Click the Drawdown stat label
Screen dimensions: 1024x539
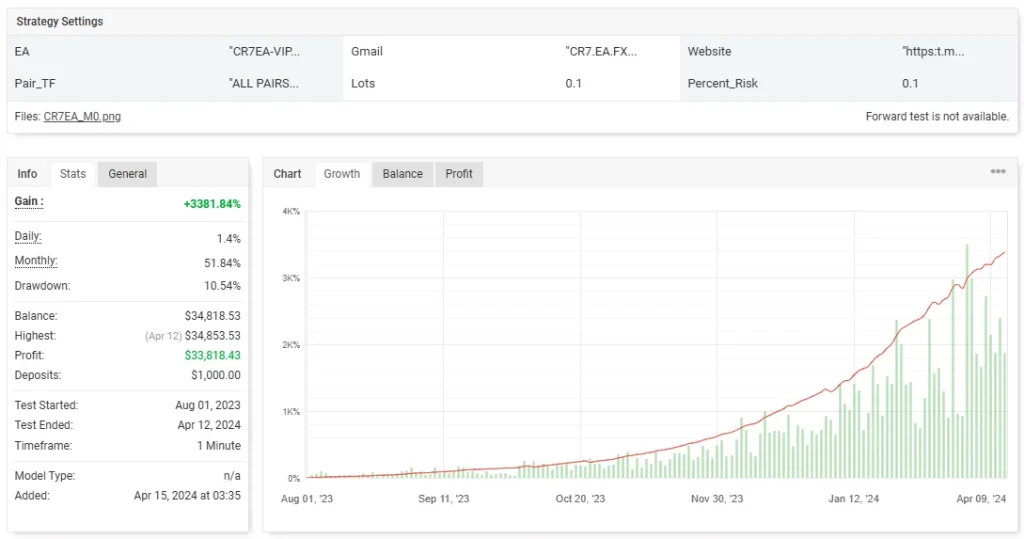[x=43, y=286]
